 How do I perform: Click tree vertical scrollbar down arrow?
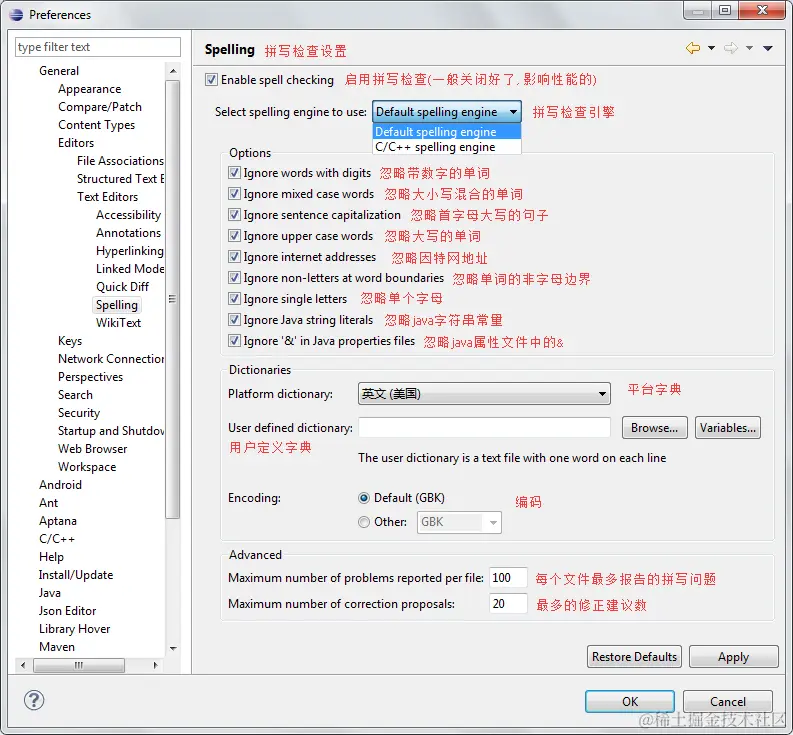[x=173, y=648]
